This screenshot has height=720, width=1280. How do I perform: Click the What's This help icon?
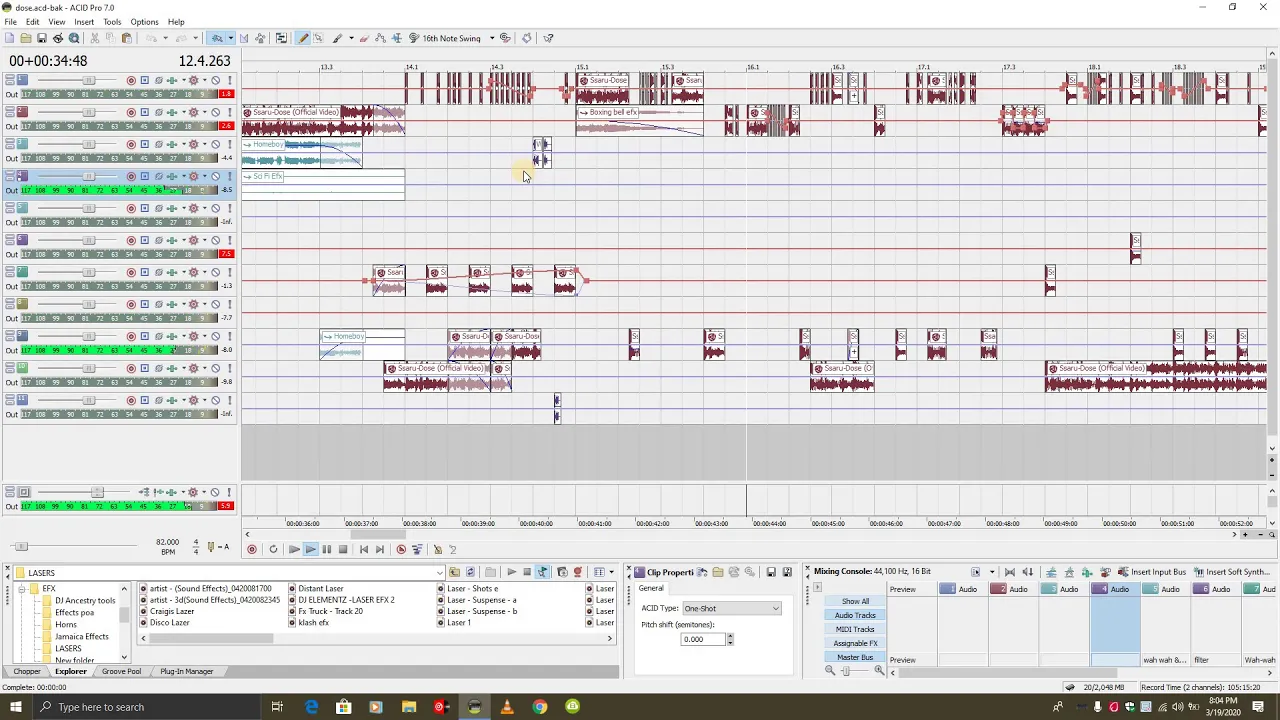point(548,38)
